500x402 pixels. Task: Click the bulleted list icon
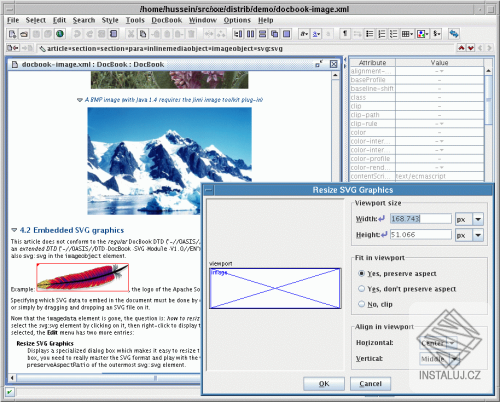pyautogui.click(x=370, y=34)
